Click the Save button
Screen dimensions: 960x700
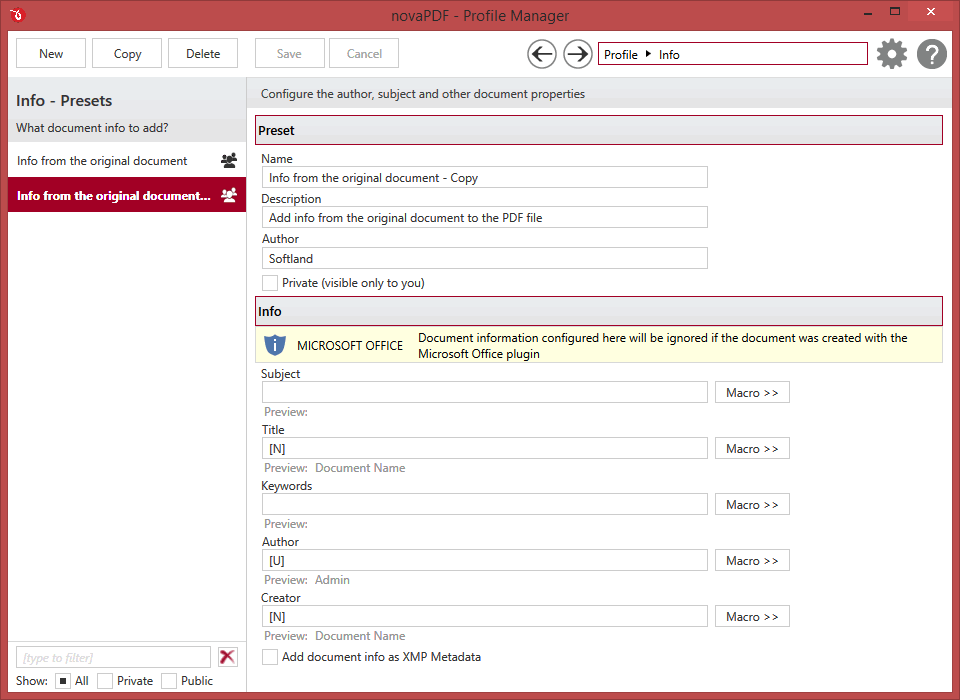pyautogui.click(x=289, y=53)
